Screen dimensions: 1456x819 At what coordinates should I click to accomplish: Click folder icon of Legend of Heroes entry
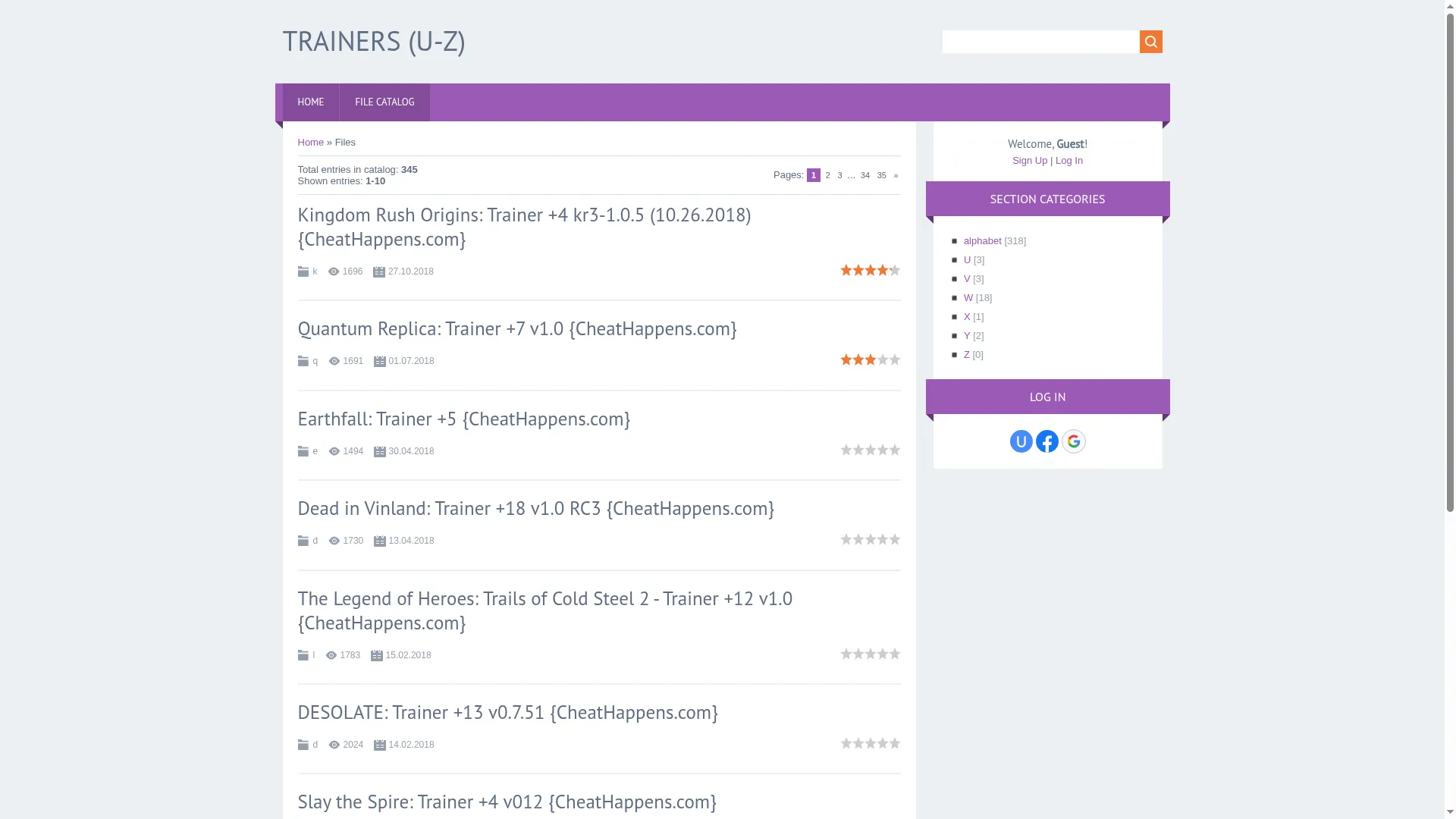click(x=303, y=655)
